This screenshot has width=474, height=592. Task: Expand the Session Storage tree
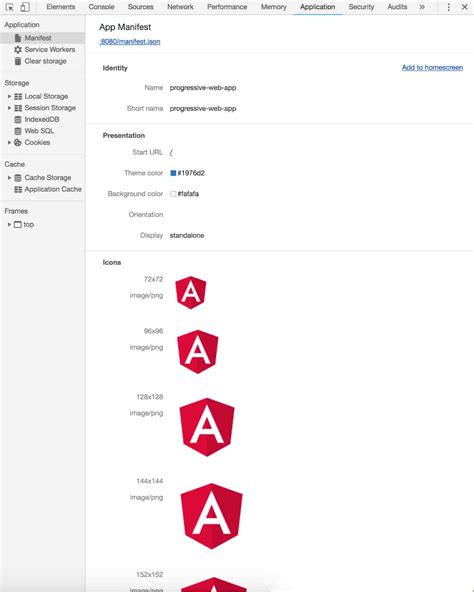click(9, 108)
